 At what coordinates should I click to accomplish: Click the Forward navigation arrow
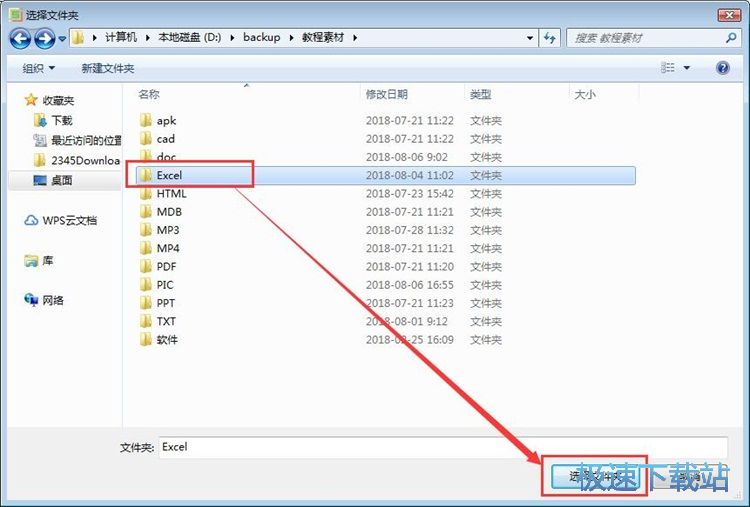point(44,38)
